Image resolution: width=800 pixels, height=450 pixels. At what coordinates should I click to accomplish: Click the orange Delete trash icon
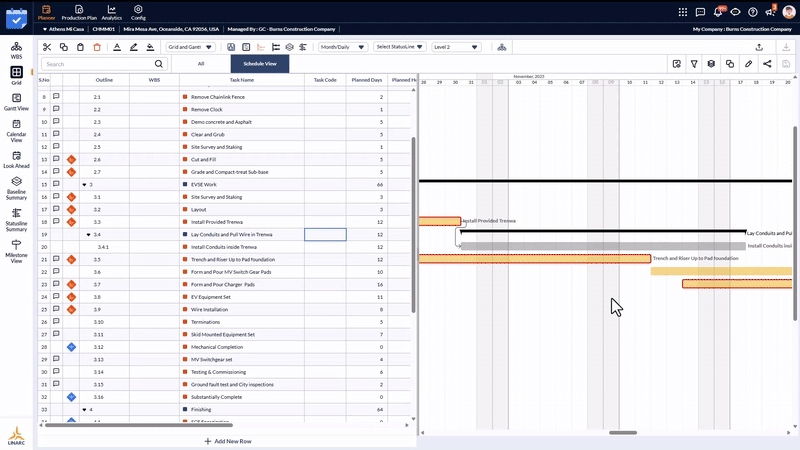point(97,47)
